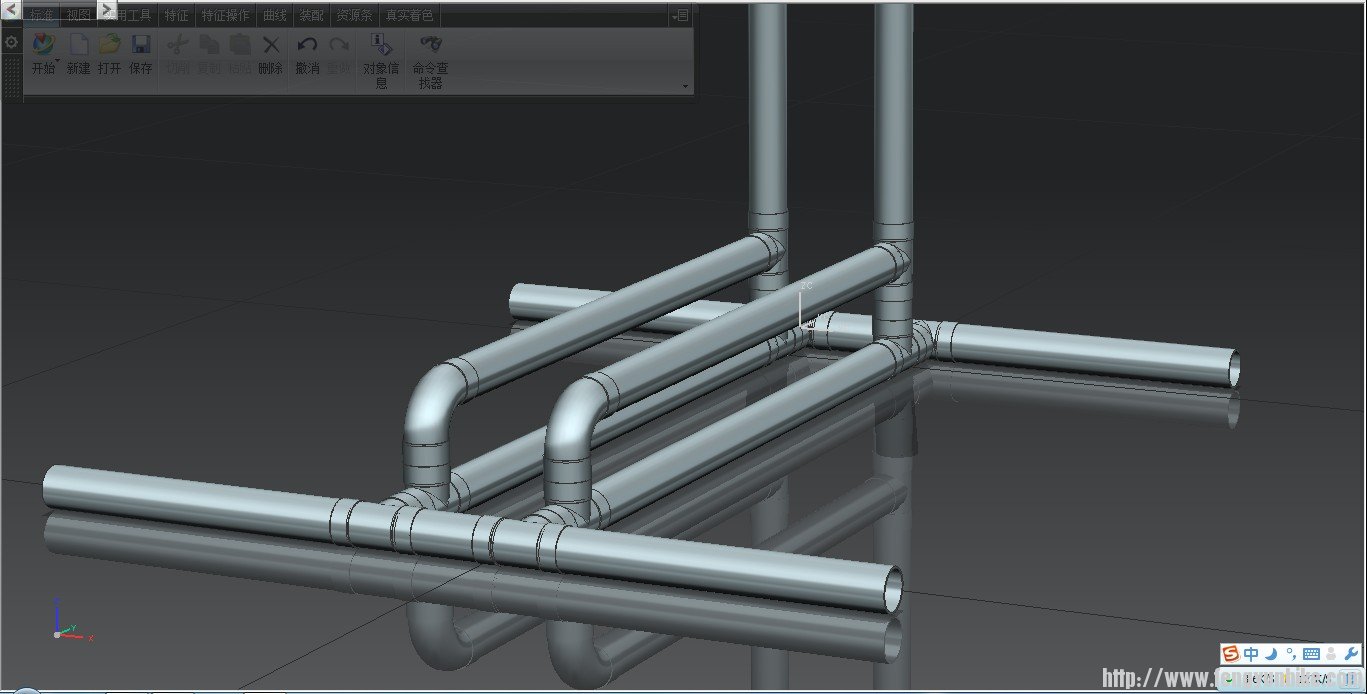
Task: Open the ribbon panel menu at top-right
Action: pyautogui.click(x=680, y=15)
